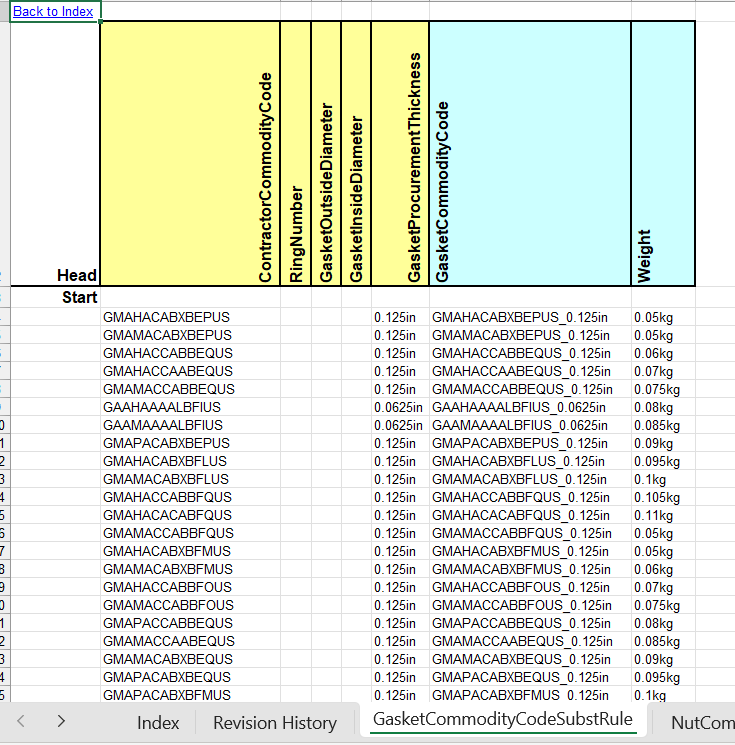
Task: Select cell GMAMACCABBFOUS in contractor column
Action: [x=190, y=606]
